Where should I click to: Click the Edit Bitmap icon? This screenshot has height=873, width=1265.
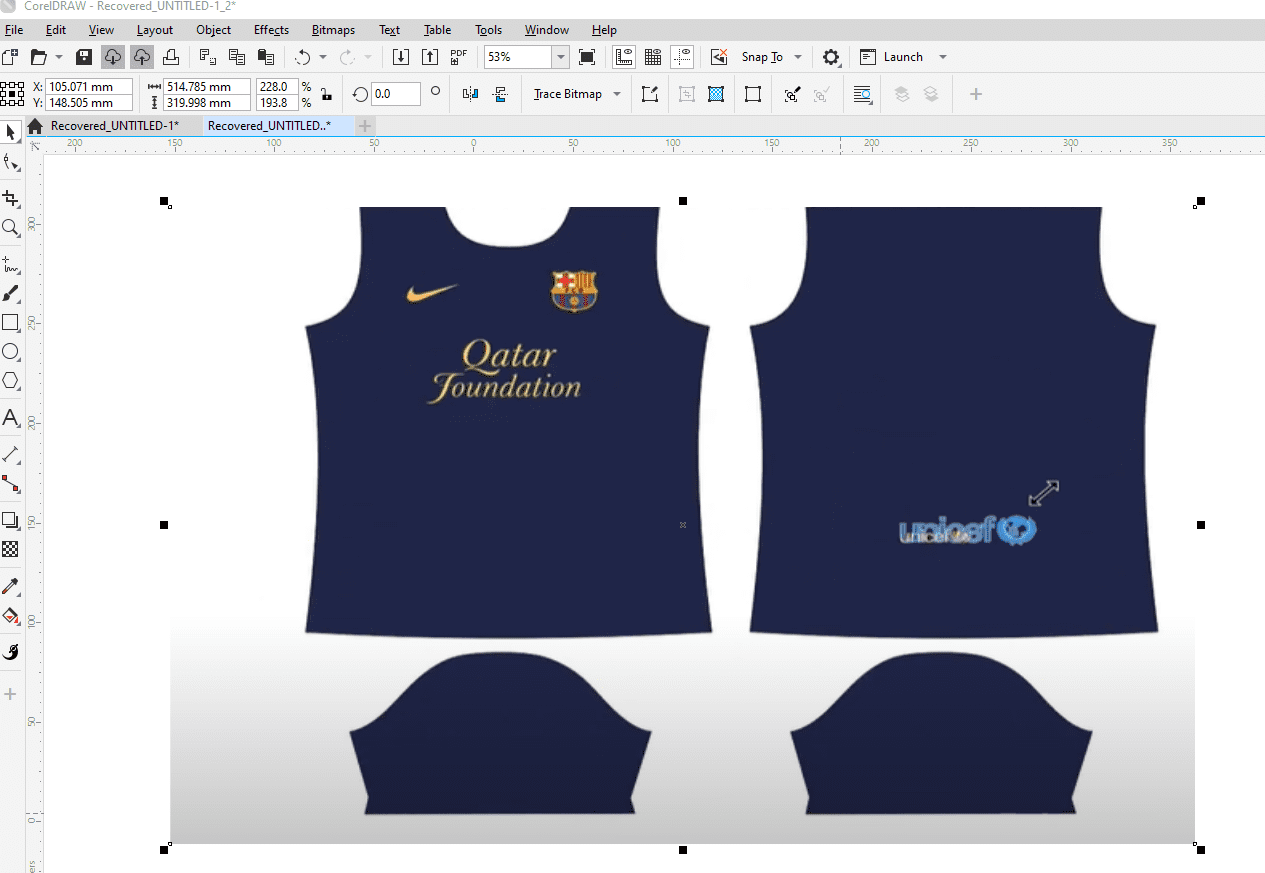click(650, 94)
